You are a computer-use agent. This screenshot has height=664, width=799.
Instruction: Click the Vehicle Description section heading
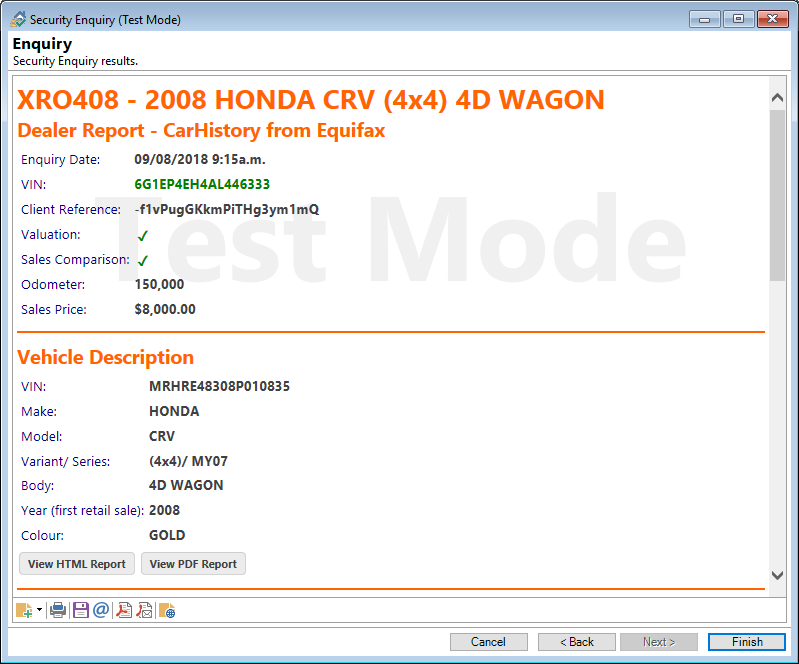click(x=105, y=357)
